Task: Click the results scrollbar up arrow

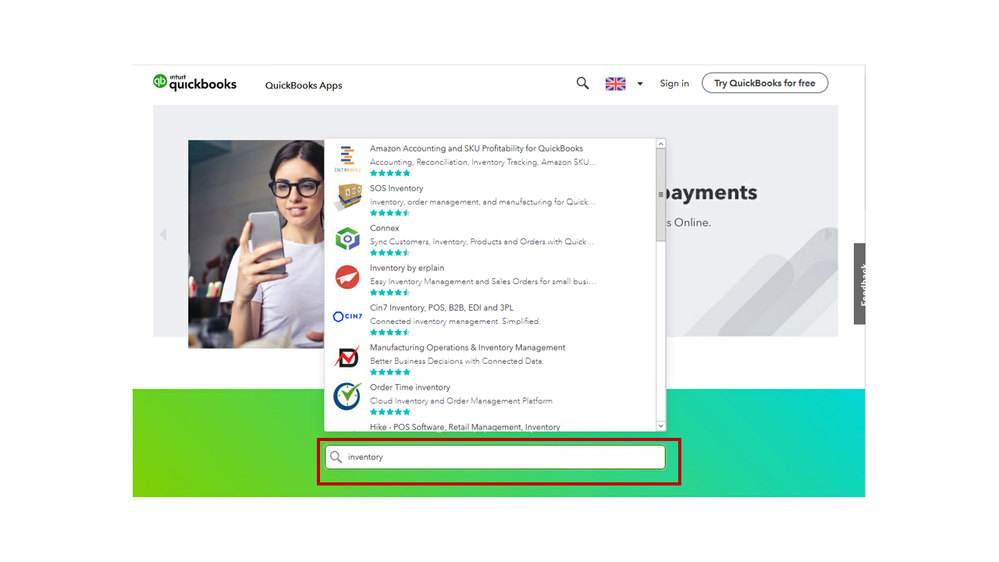Action: pos(661,144)
